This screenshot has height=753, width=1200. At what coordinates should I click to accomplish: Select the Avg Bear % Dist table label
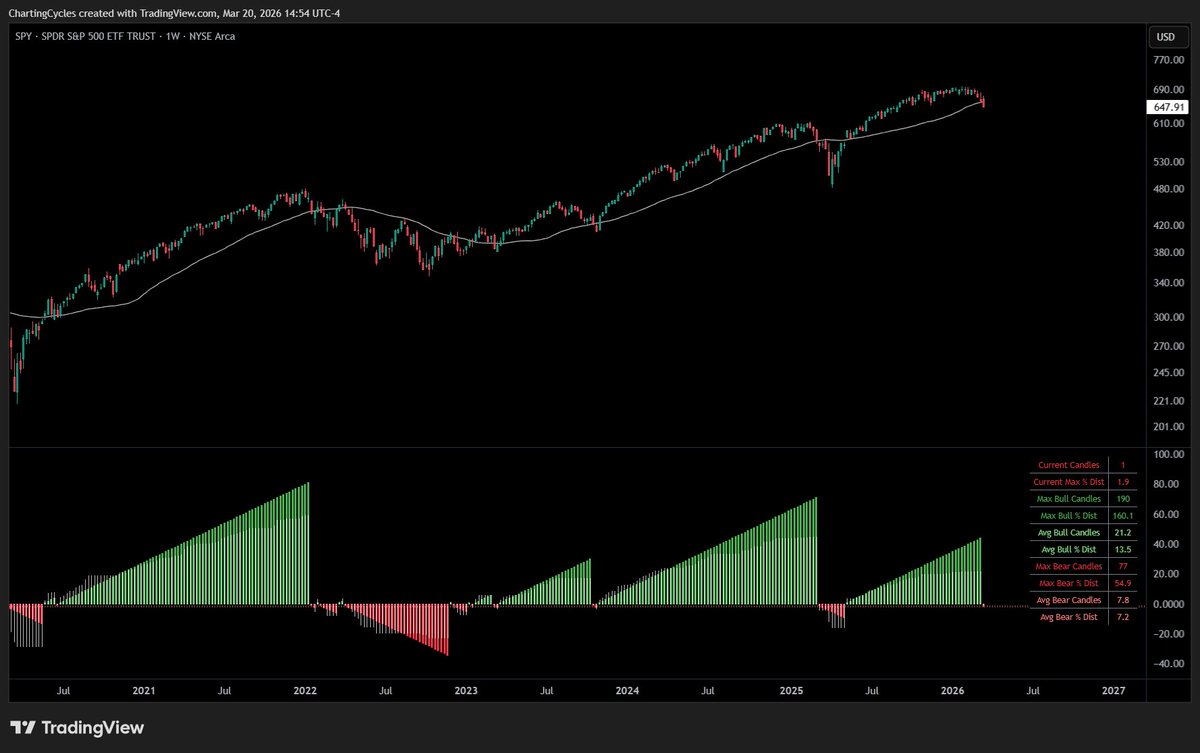tap(1069, 617)
